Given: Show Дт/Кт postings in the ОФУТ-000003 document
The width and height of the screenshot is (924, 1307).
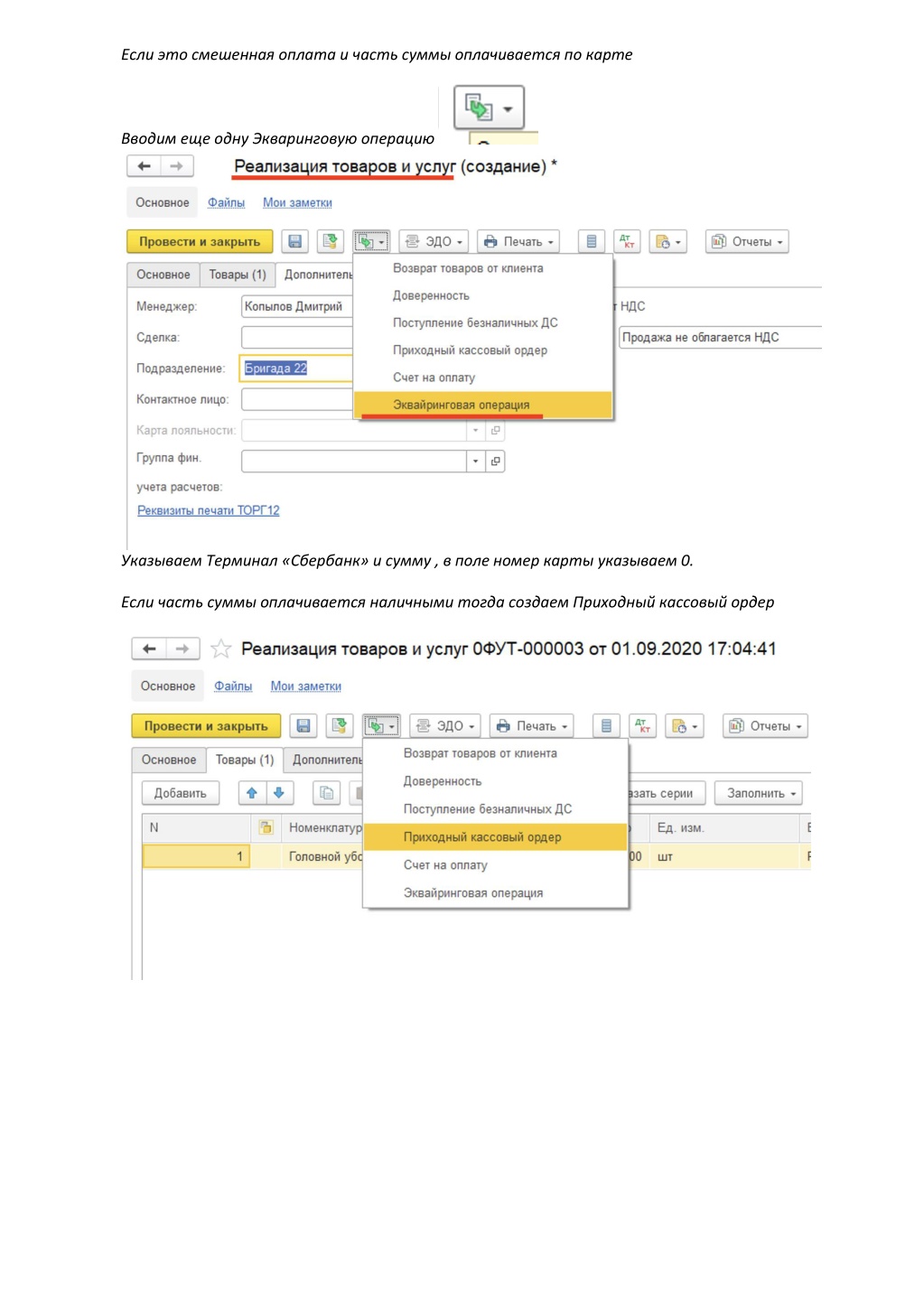Looking at the screenshot, I should coord(643,726).
